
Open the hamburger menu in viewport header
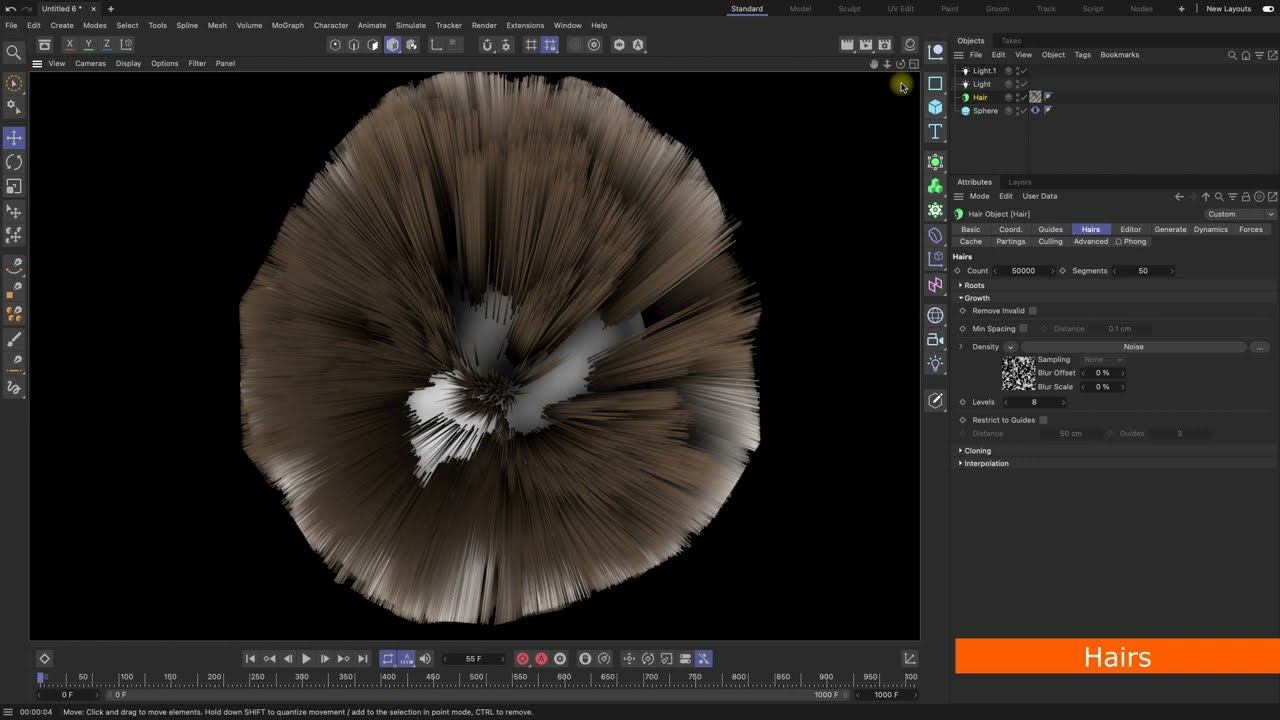pos(37,63)
